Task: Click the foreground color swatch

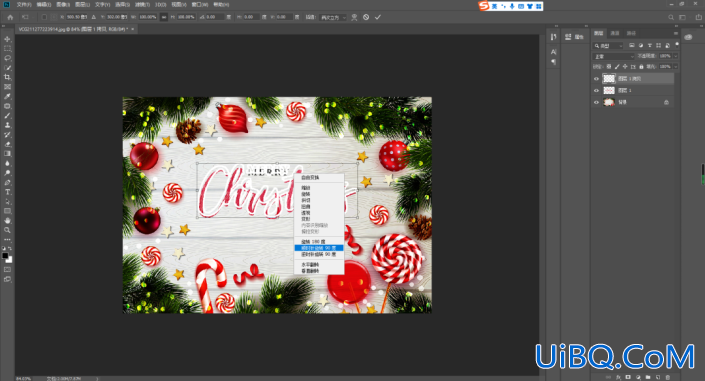Action: pyautogui.click(x=5, y=255)
